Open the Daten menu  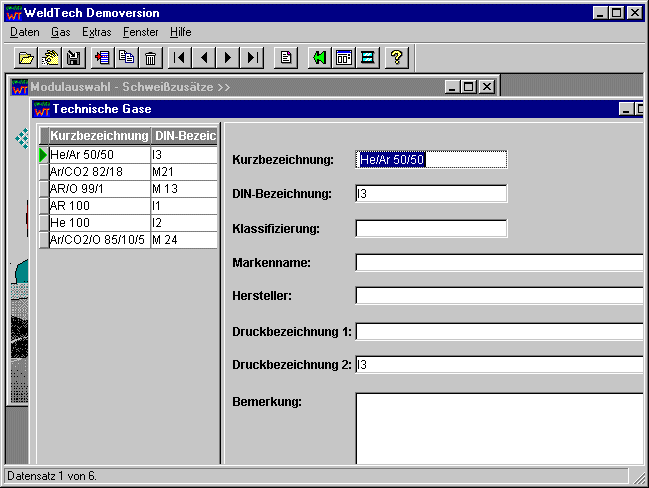(24, 32)
